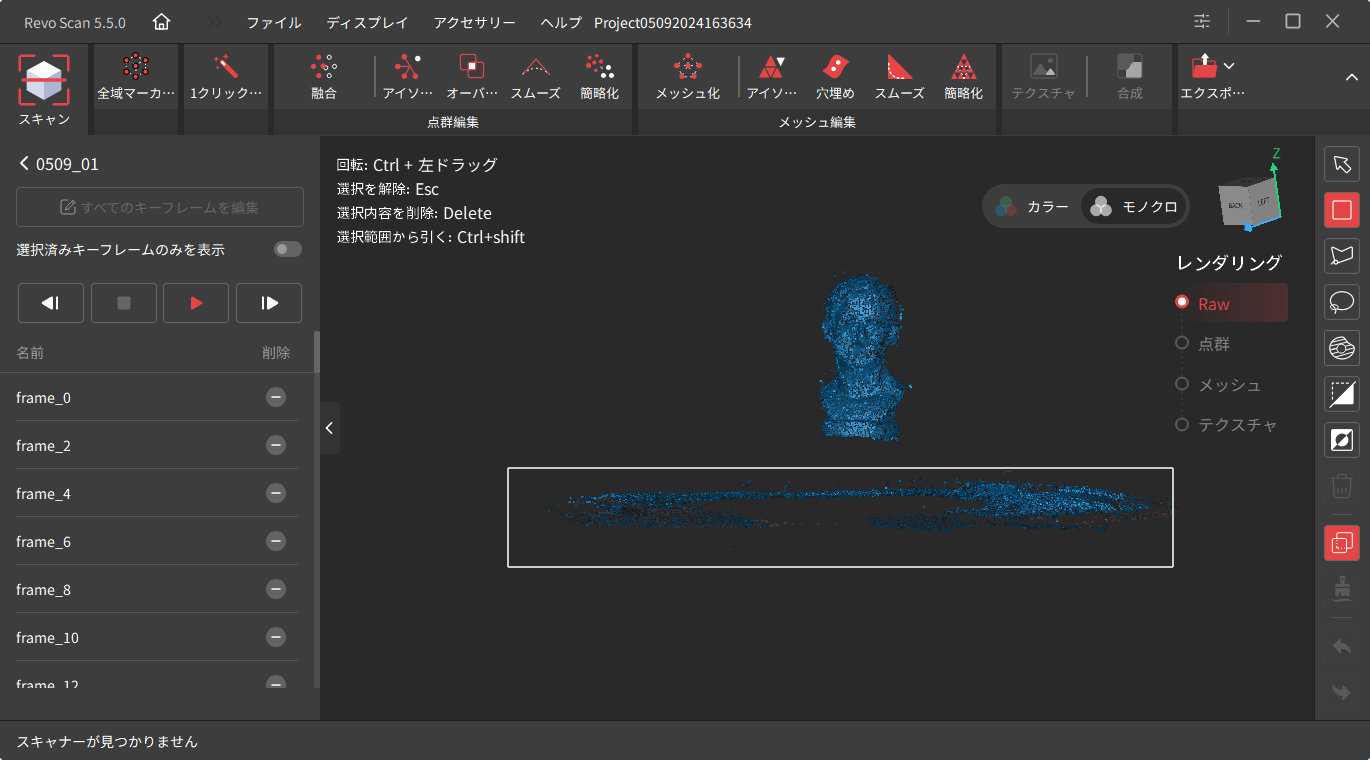Open the アクセサリー menu
The image size is (1370, 760).
(474, 22)
